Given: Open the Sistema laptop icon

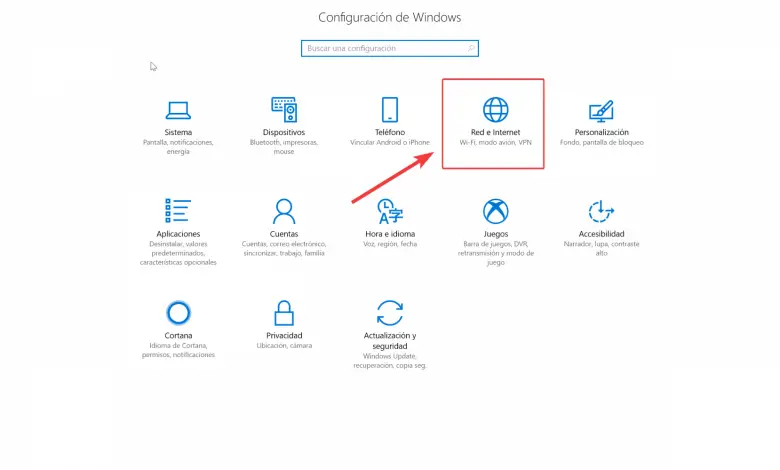Looking at the screenshot, I should [x=178, y=110].
